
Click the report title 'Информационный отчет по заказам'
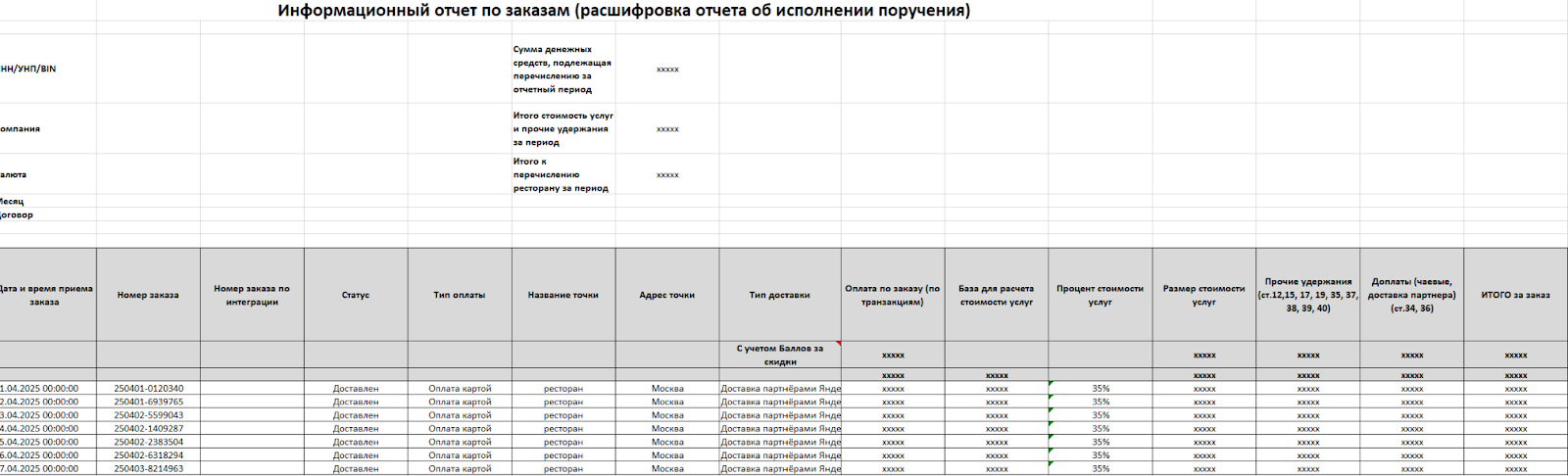[x=623, y=12]
